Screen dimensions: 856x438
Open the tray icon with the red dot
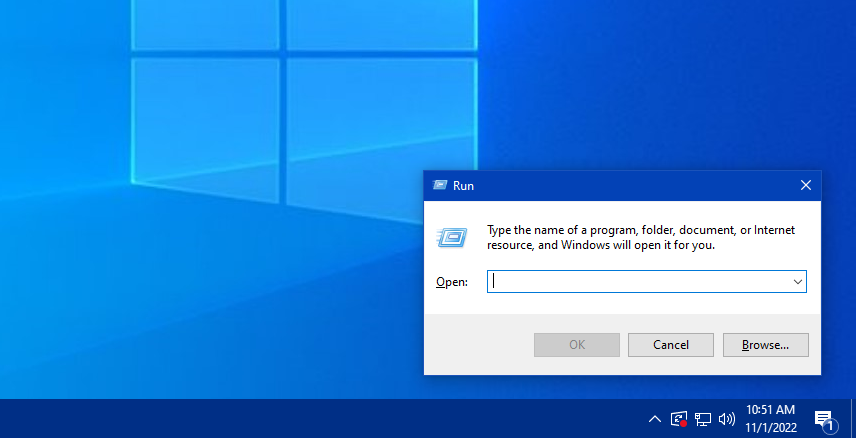(679, 419)
